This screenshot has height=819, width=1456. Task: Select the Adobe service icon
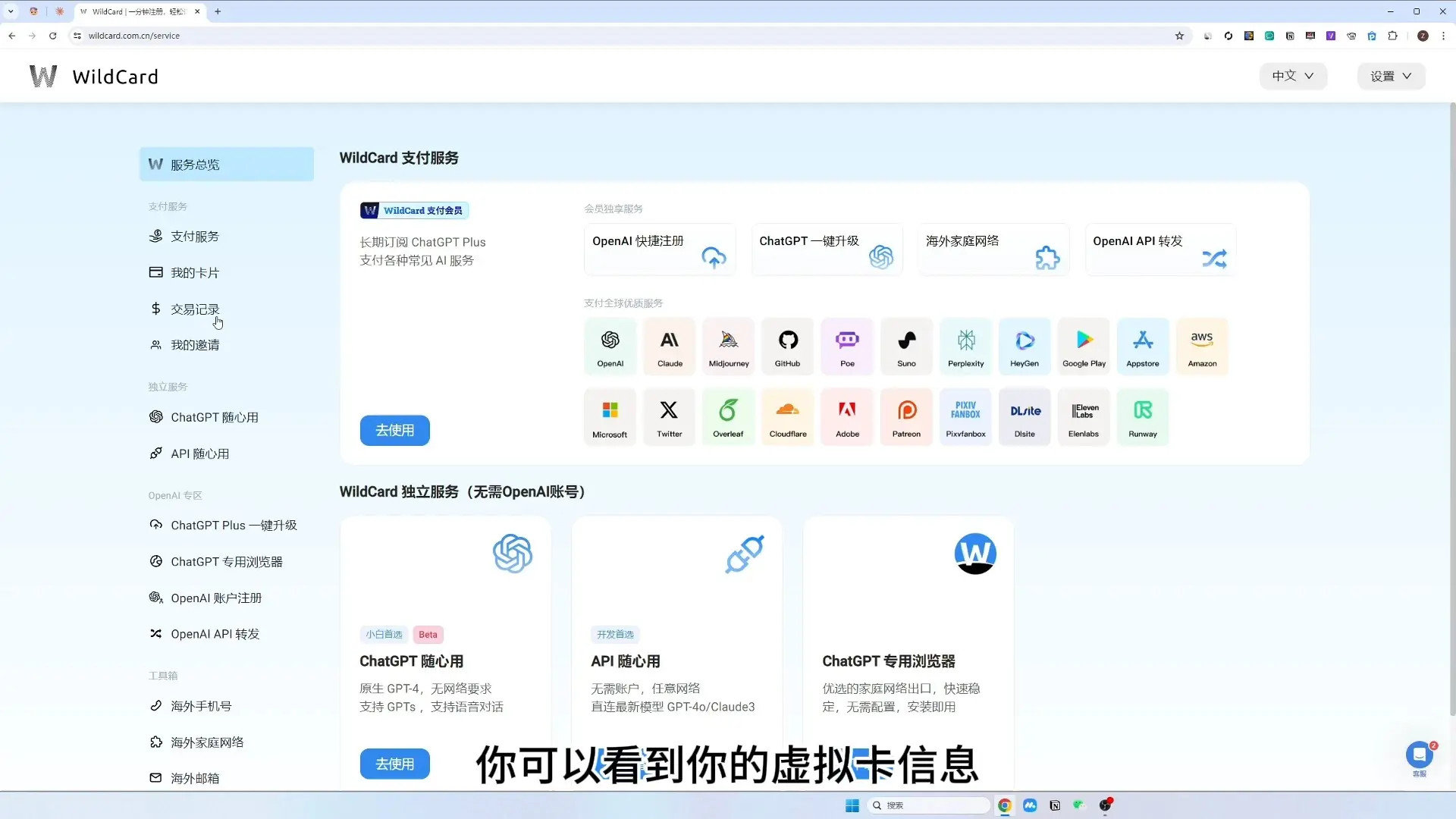847,417
